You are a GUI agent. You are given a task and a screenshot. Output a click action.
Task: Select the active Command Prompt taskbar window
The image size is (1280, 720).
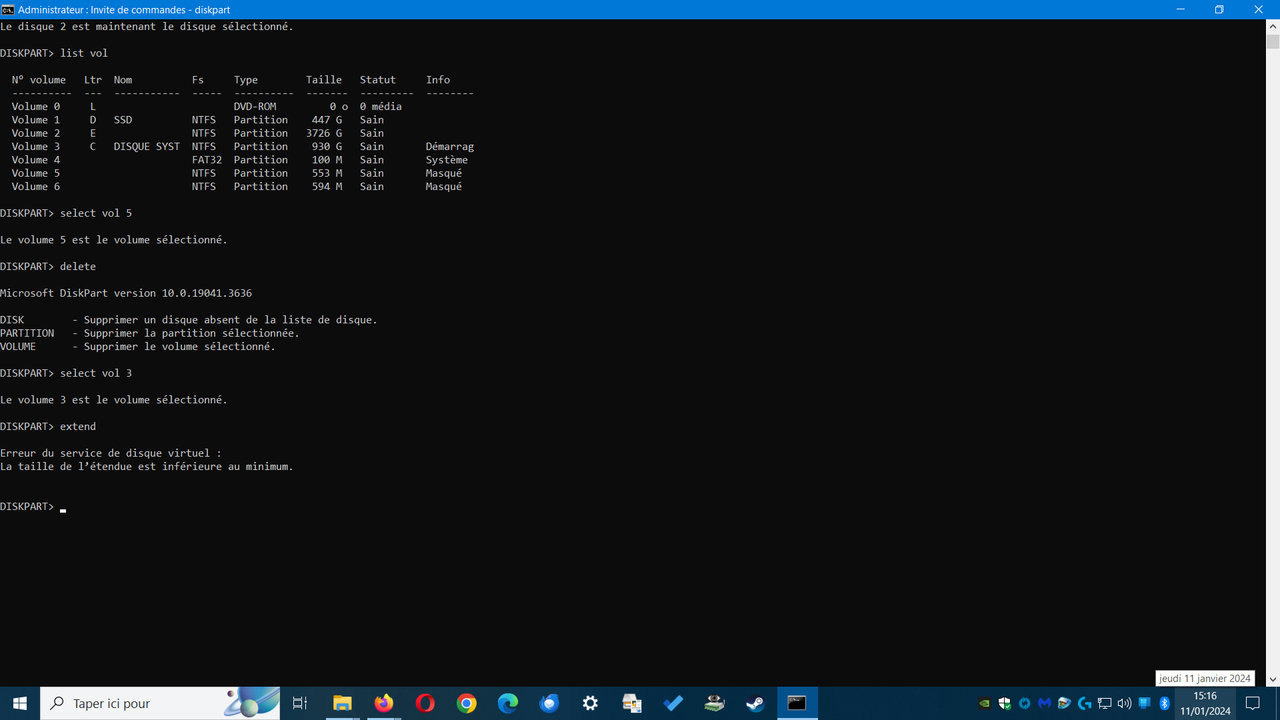click(x=797, y=703)
